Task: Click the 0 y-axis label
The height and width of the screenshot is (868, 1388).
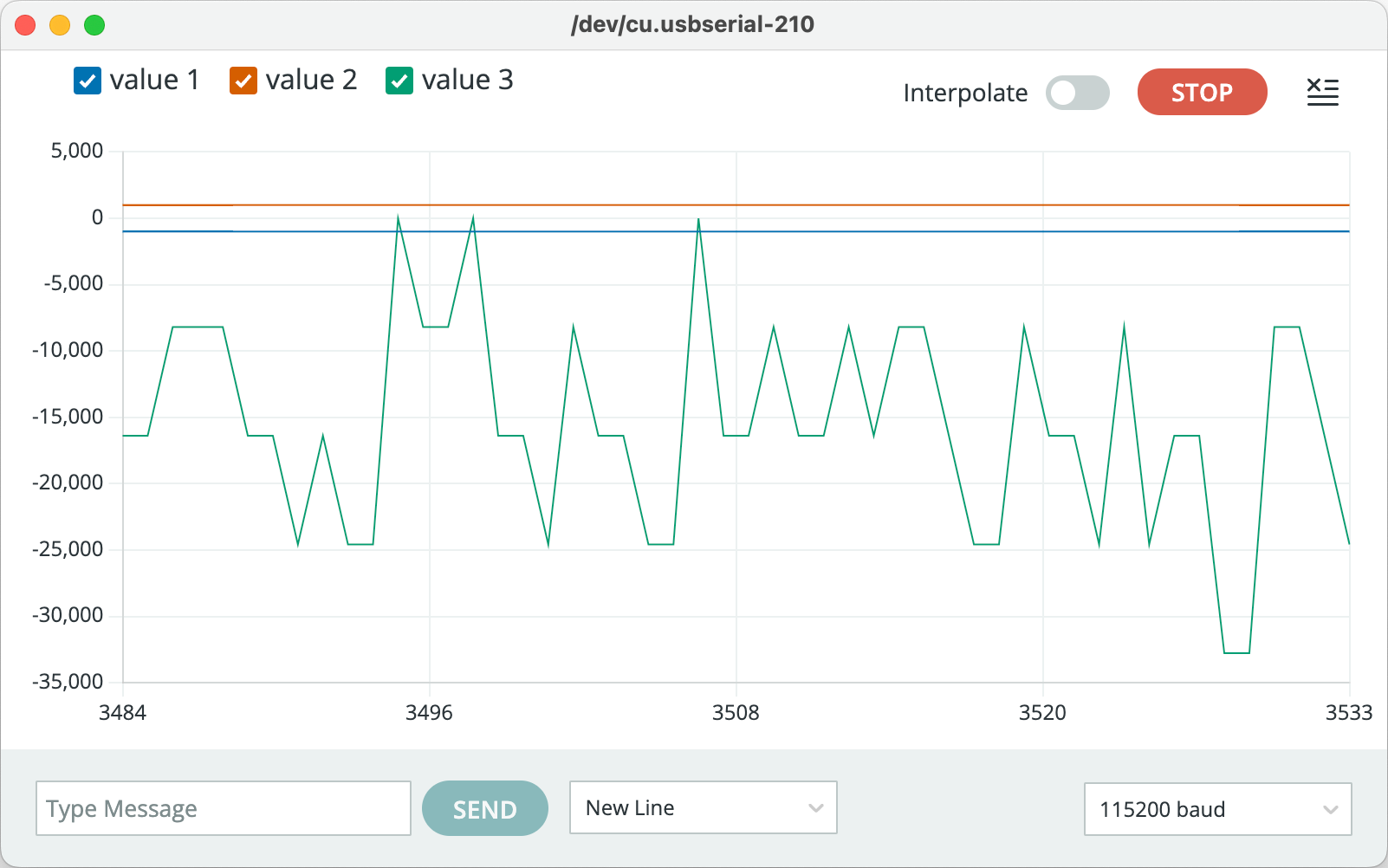Action: pyautogui.click(x=98, y=217)
